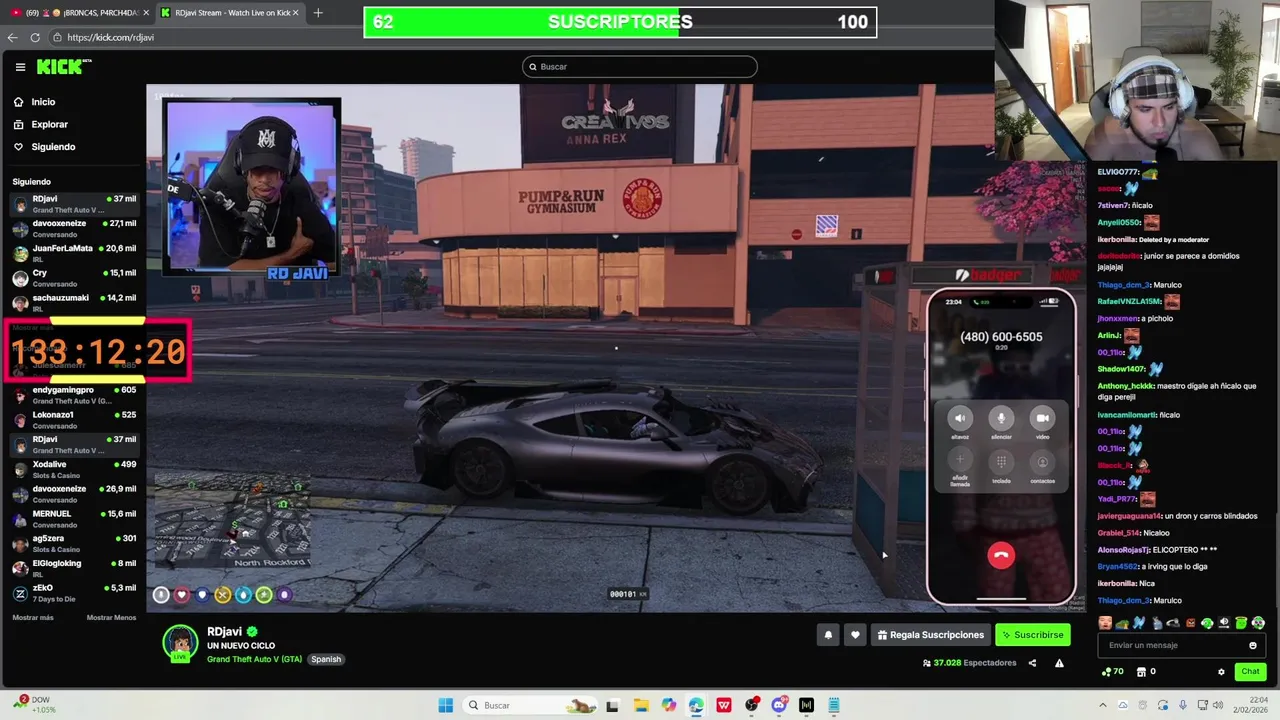1280x720 pixels.
Task: Open the endygamingpro recommended channel
Action: (x=74, y=395)
